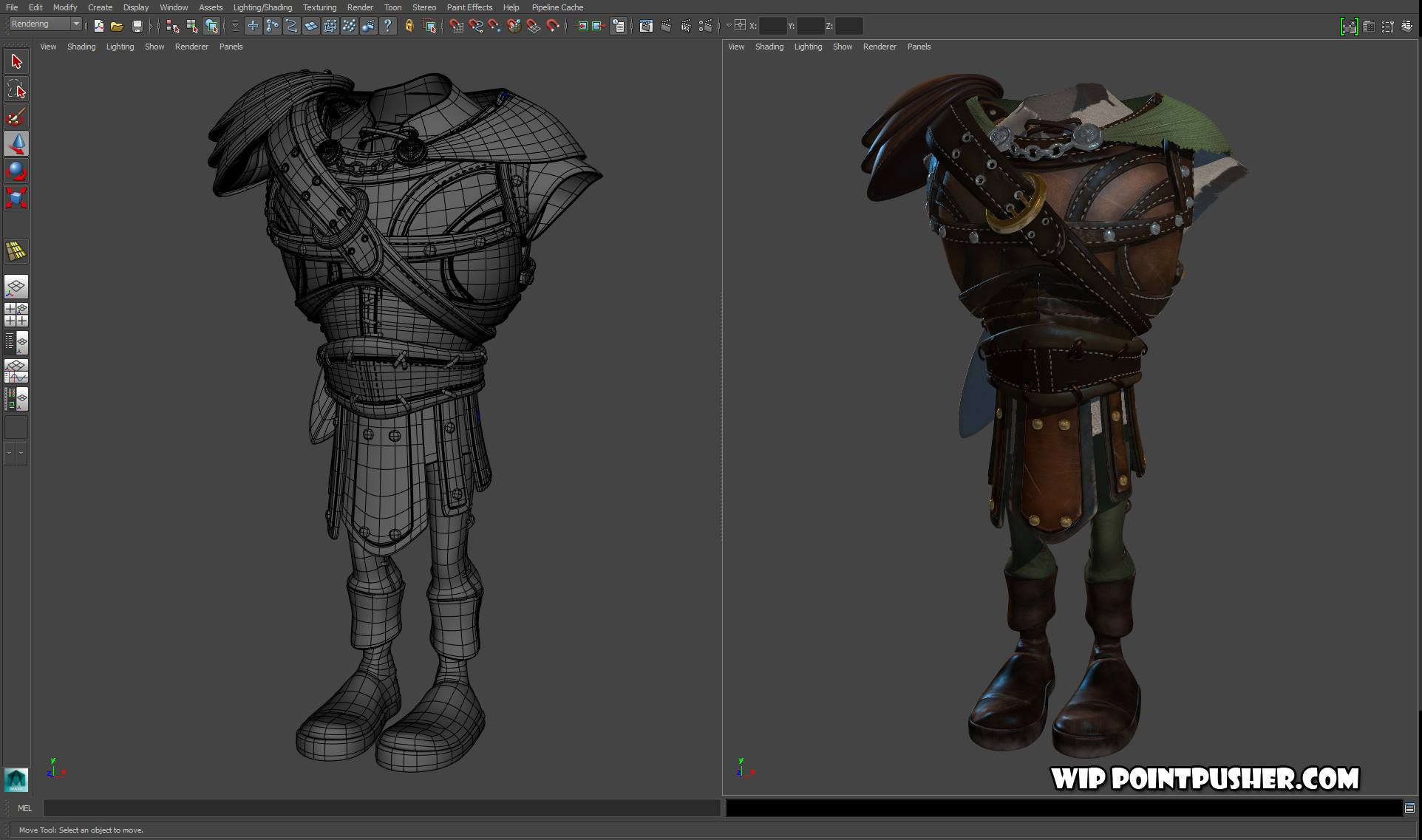Open selection mask preset arrow menu

click(x=235, y=26)
